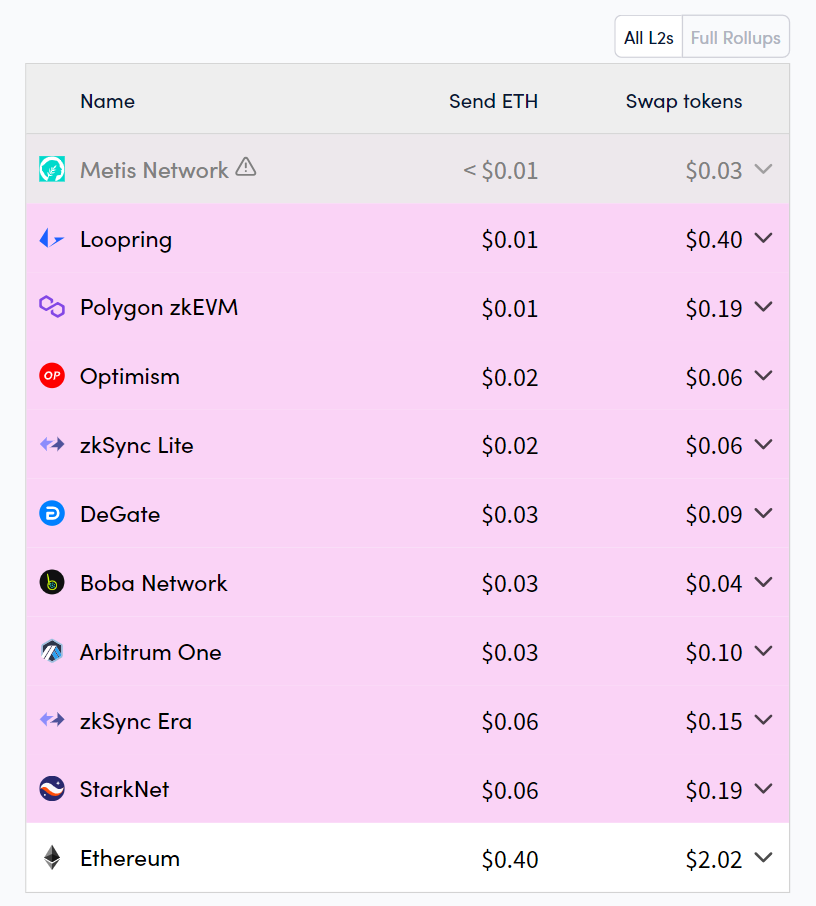Click the Name column header
Screen dimensions: 816x906
coord(107,101)
